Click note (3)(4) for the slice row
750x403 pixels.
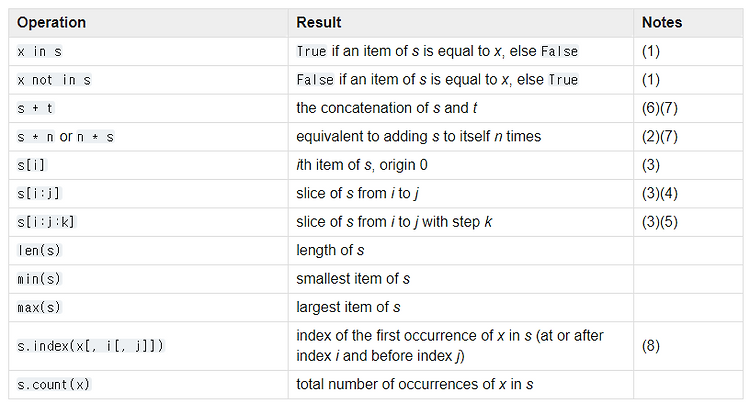(x=660, y=193)
